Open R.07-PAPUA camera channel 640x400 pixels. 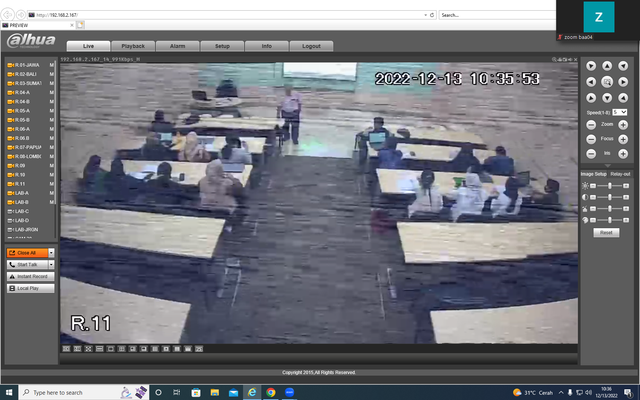(24, 147)
